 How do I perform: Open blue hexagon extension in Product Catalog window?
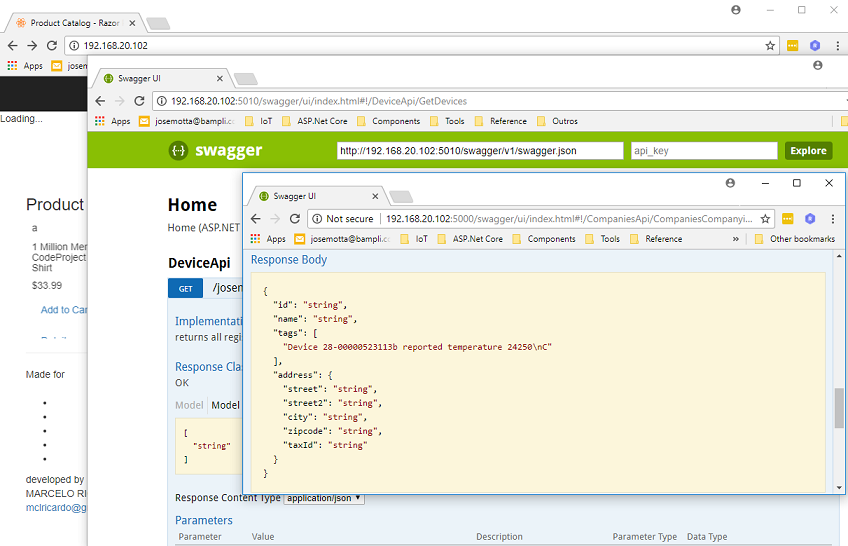[x=815, y=46]
